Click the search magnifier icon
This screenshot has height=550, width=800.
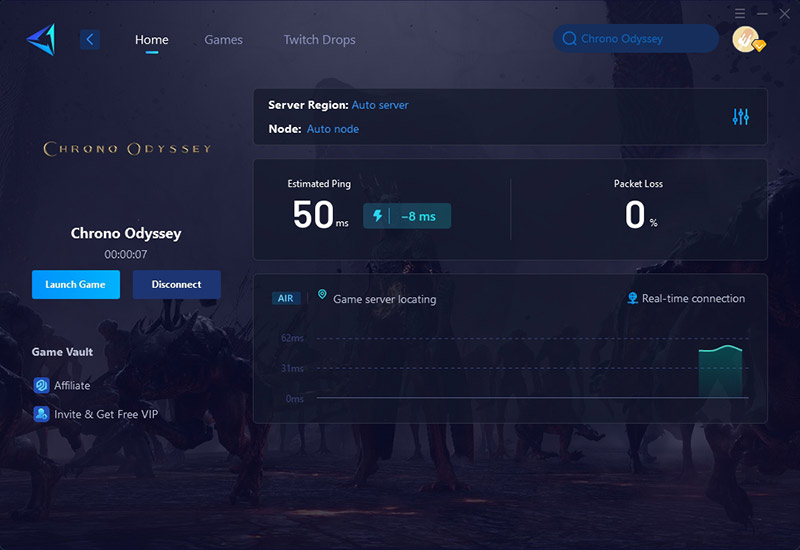pyautogui.click(x=569, y=39)
